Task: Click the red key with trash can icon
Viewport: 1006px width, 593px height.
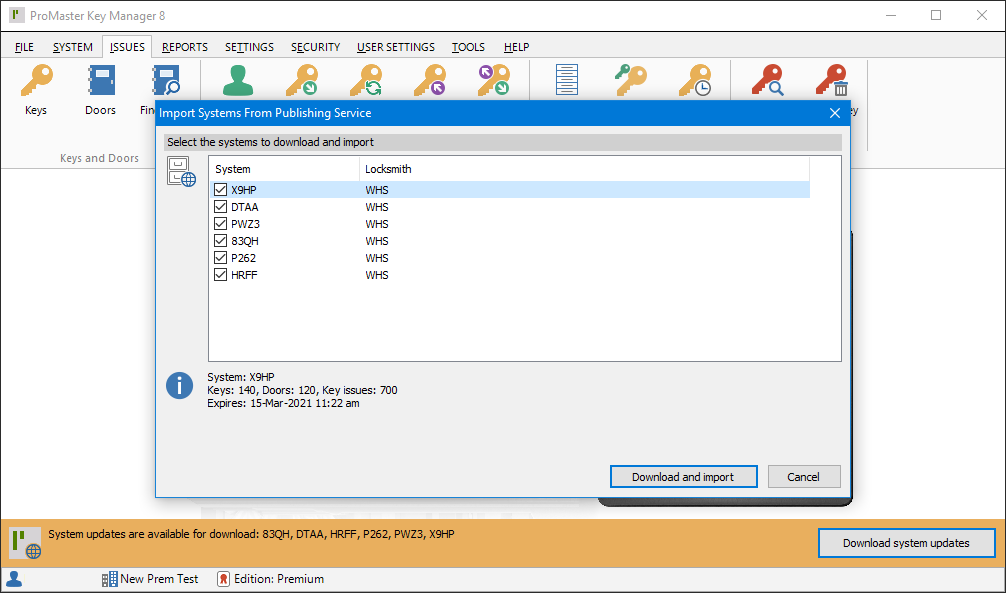Action: coord(832,81)
